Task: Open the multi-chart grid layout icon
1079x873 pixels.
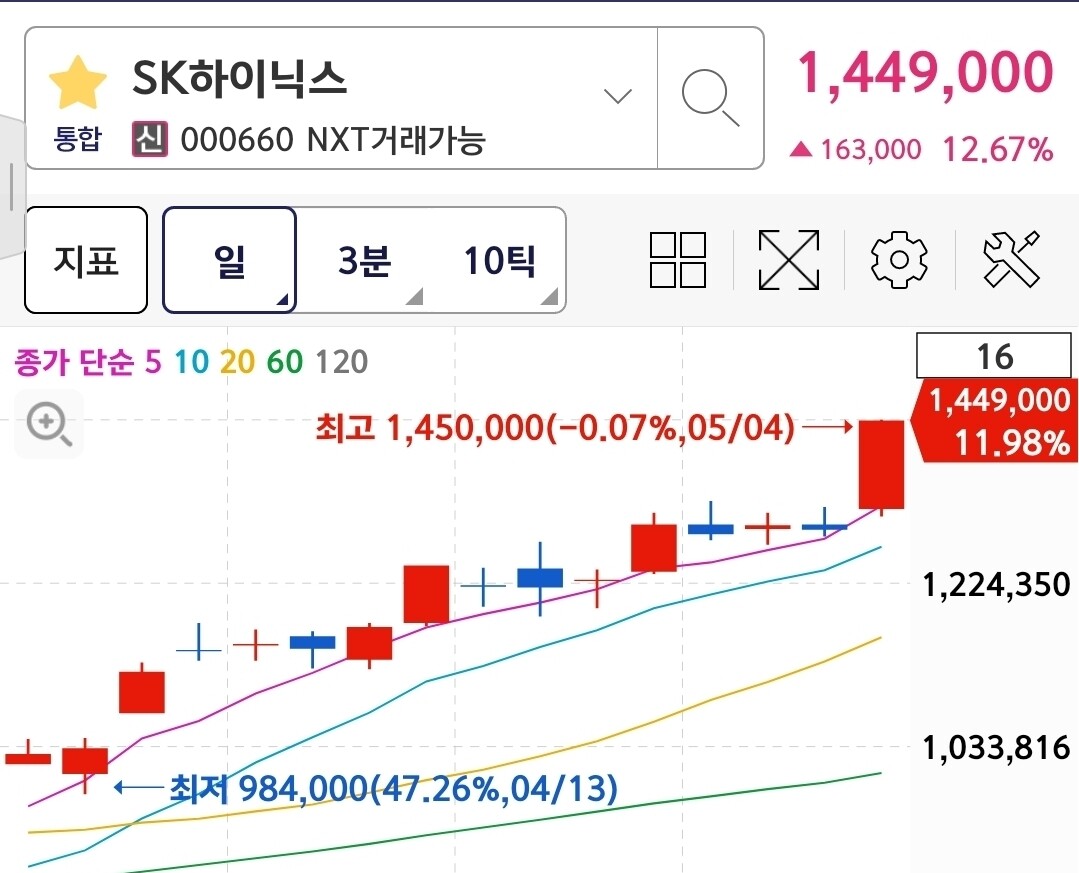Action: point(678,260)
